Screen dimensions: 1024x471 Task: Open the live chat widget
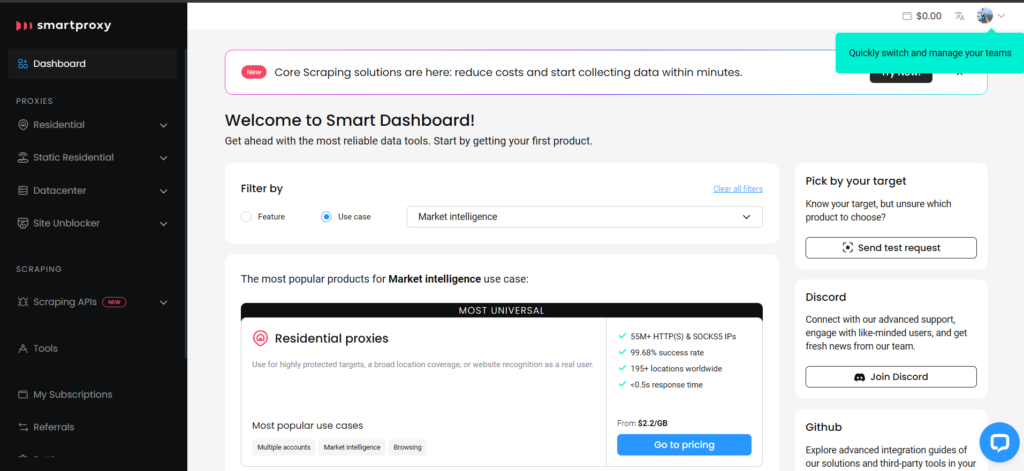[x=999, y=442]
